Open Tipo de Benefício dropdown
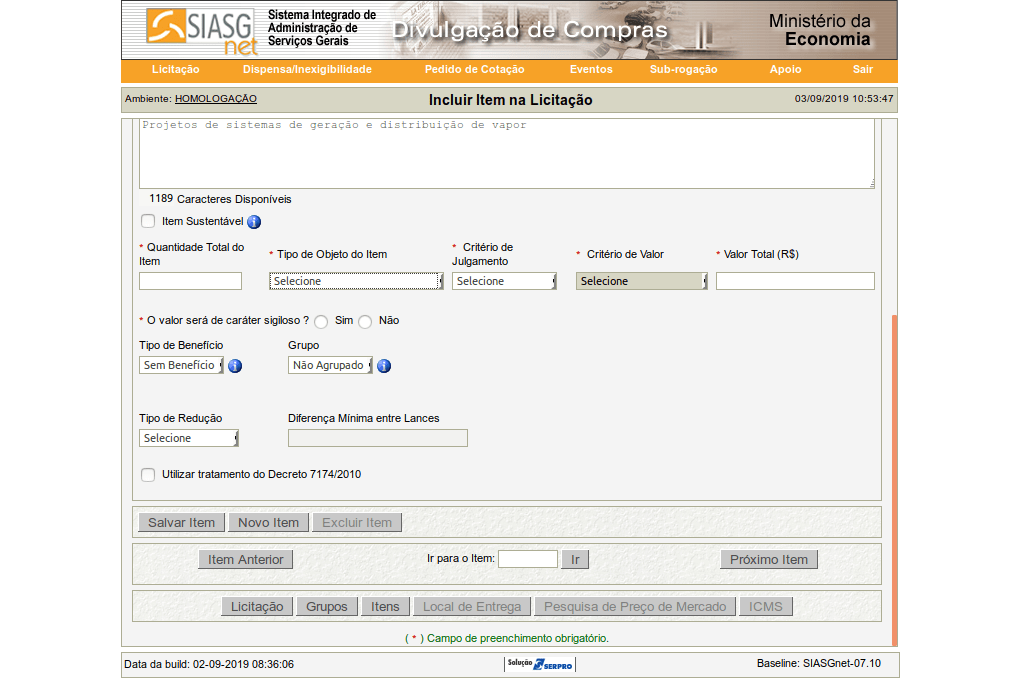1019x679 pixels. pyautogui.click(x=181, y=365)
